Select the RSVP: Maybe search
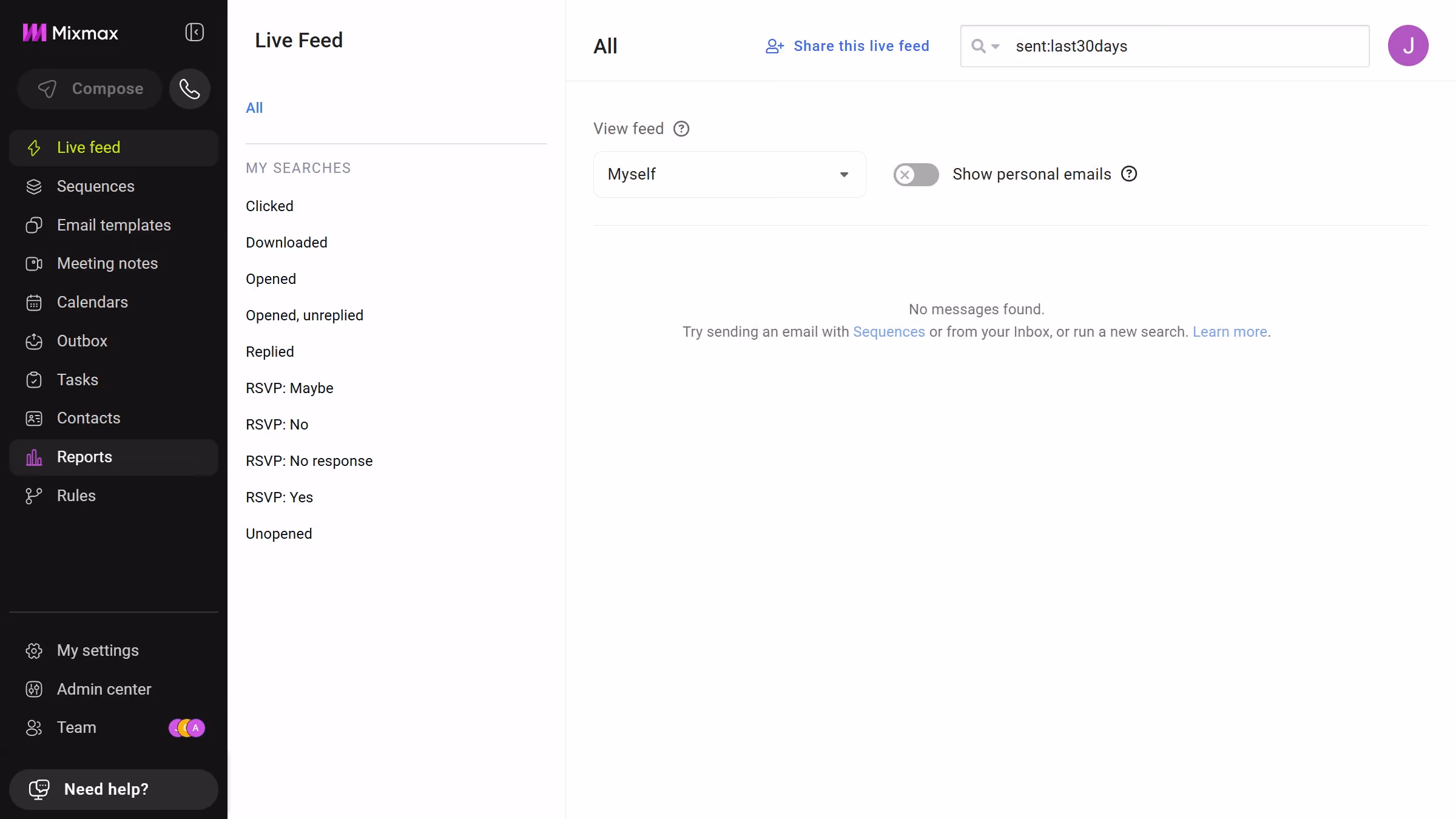 point(289,388)
